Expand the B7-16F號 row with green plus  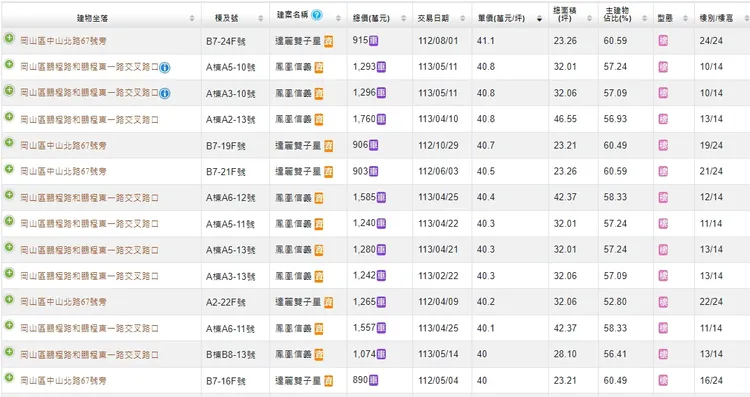coord(9,377)
